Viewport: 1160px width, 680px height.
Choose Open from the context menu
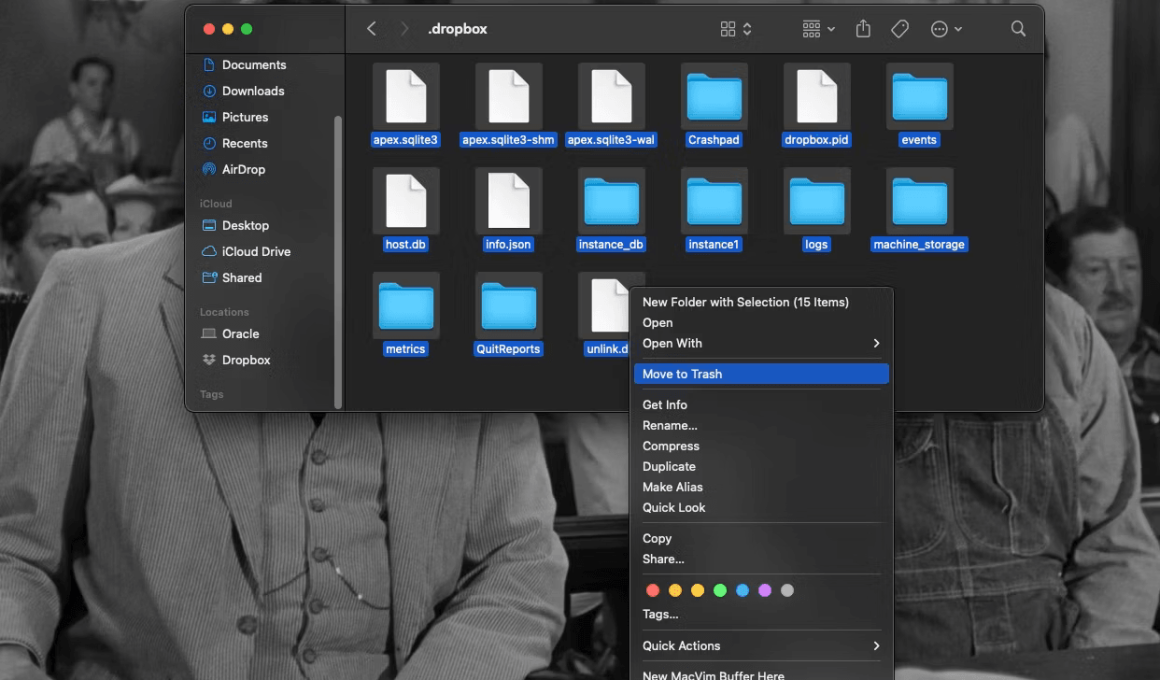point(761,323)
